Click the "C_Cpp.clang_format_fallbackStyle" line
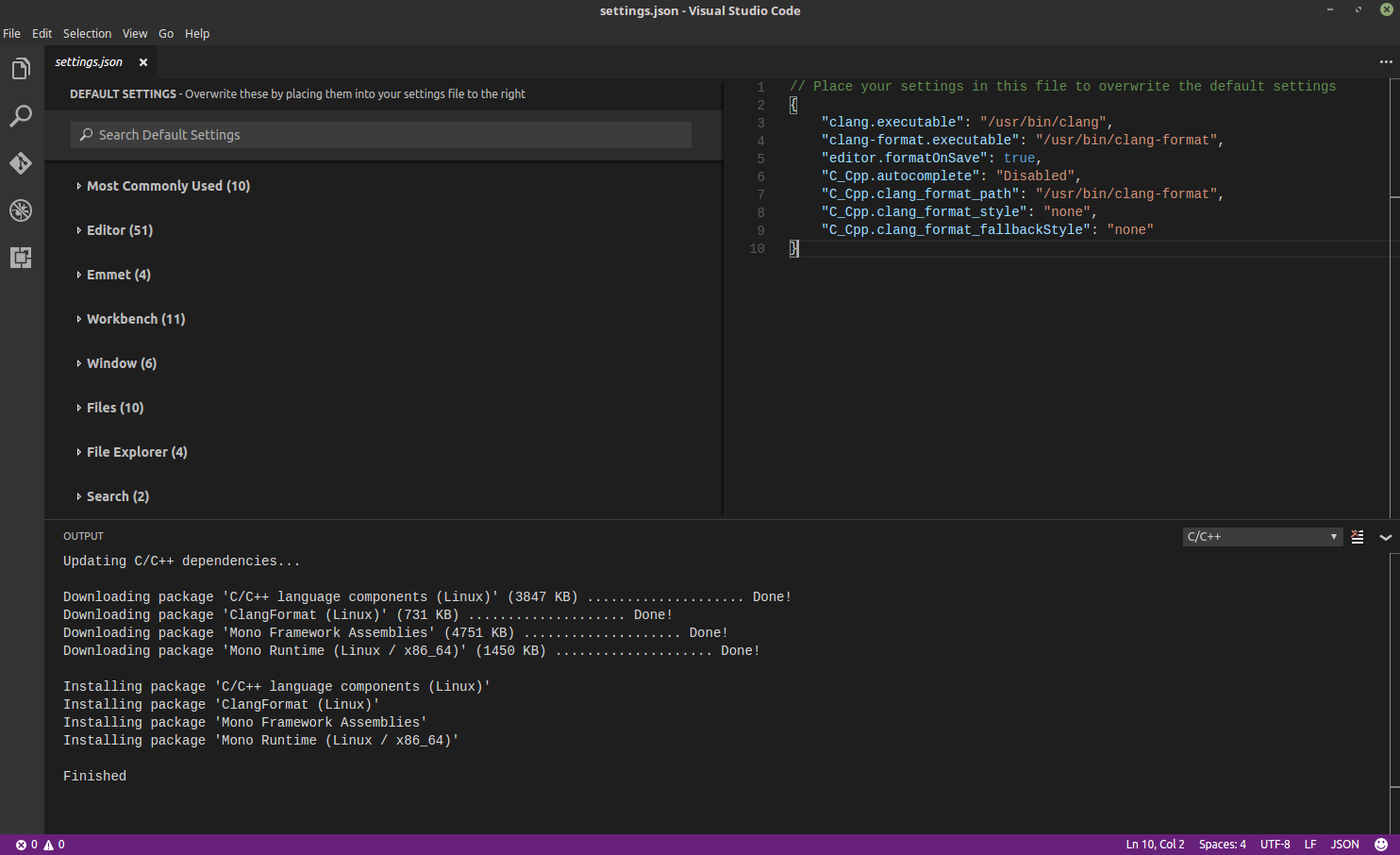 [x=987, y=230]
